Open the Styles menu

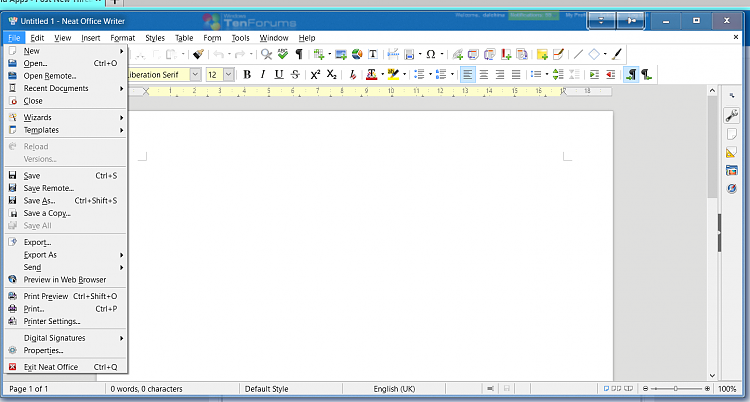coord(155,38)
